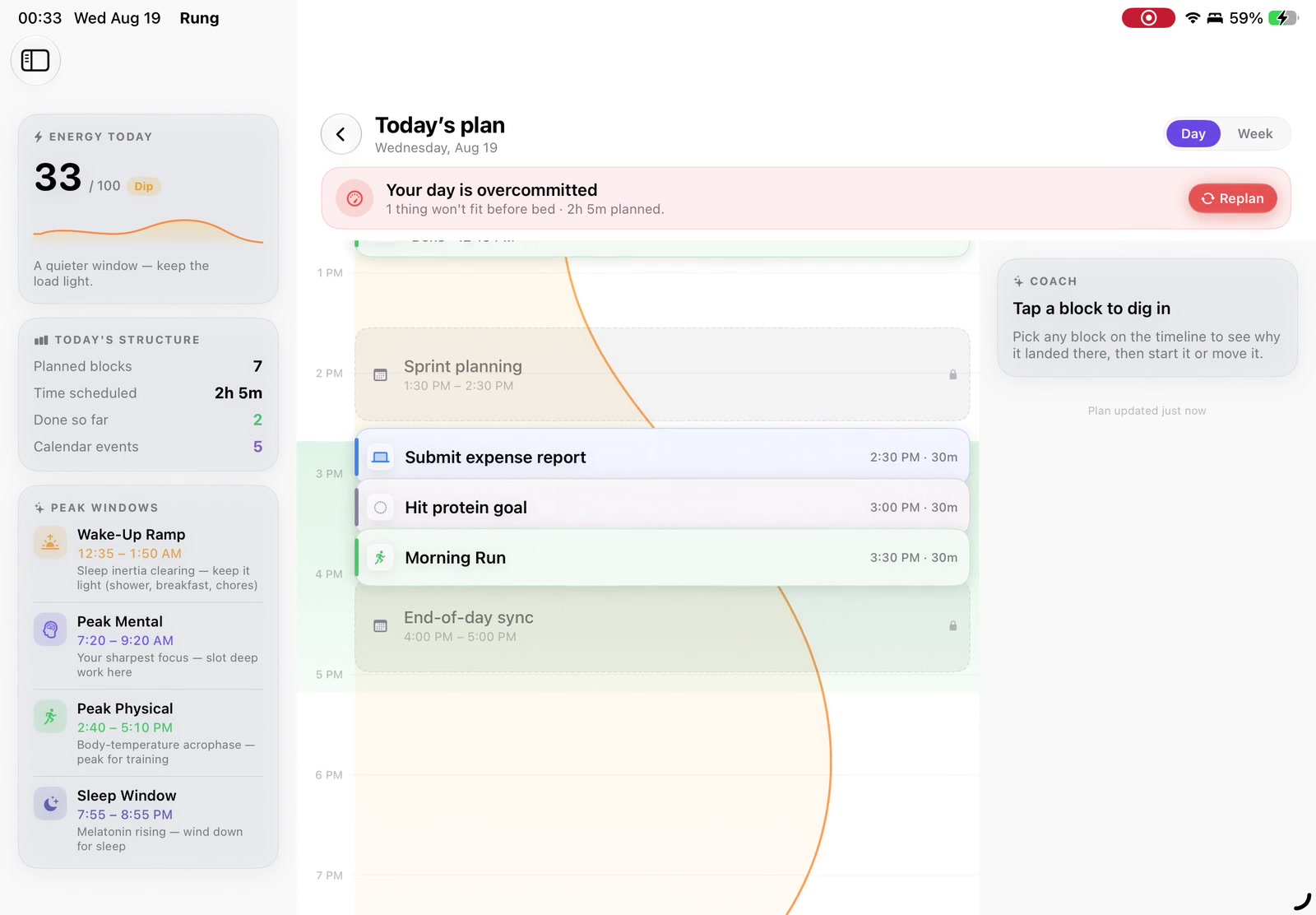Select the Peak Mental window
The width and height of the screenshot is (1316, 915).
[x=148, y=647]
